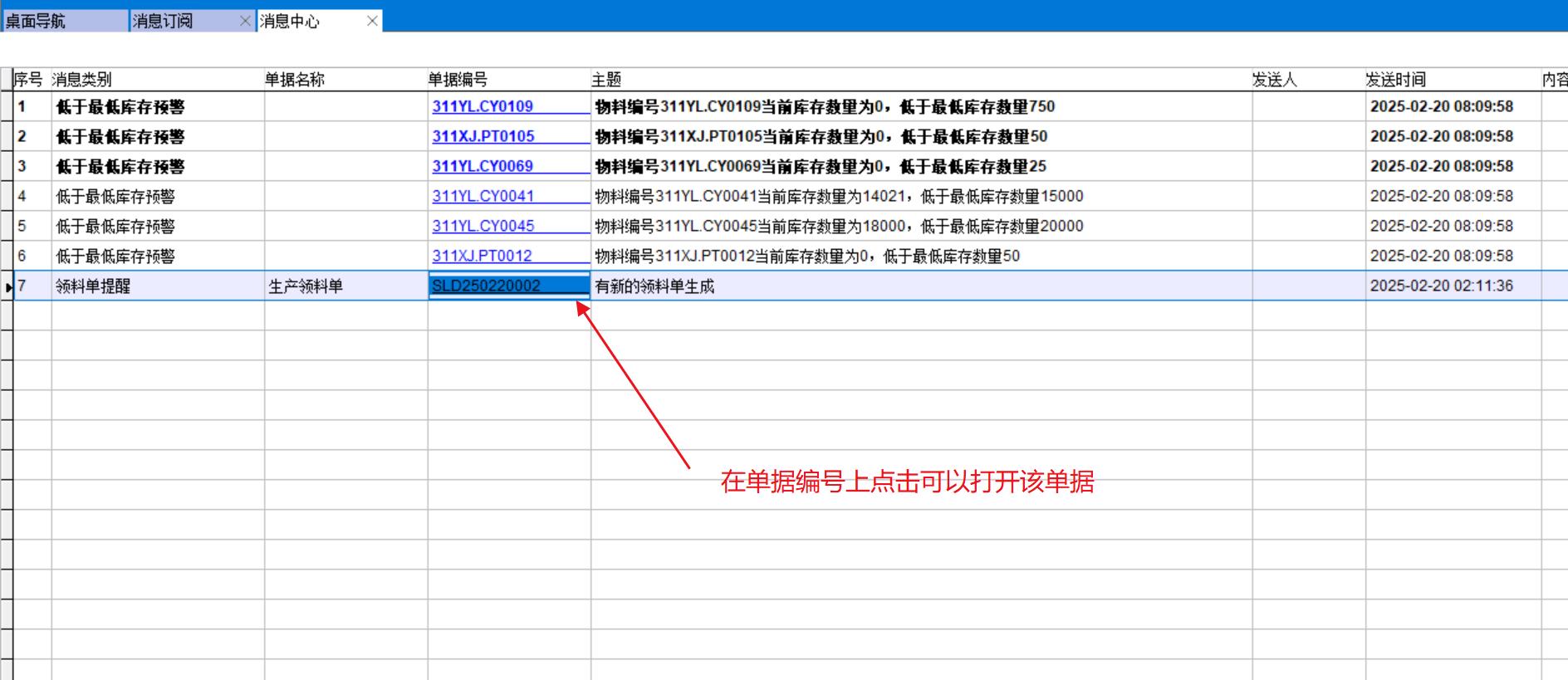Viewport: 1568px width, 680px height.
Task: Open document link 311XJ.PT0012
Action: [x=482, y=256]
